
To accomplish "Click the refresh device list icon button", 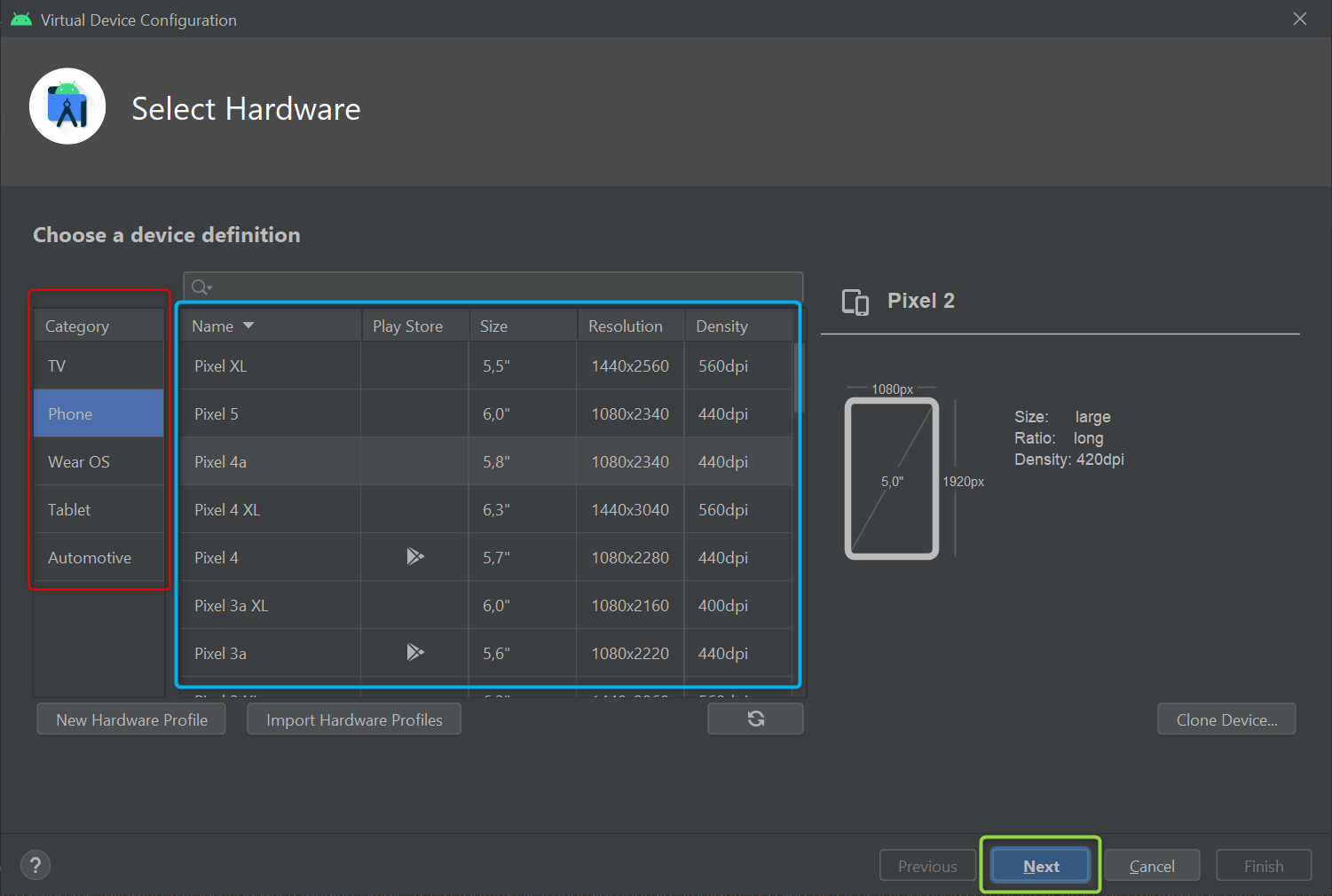I will tap(755, 719).
